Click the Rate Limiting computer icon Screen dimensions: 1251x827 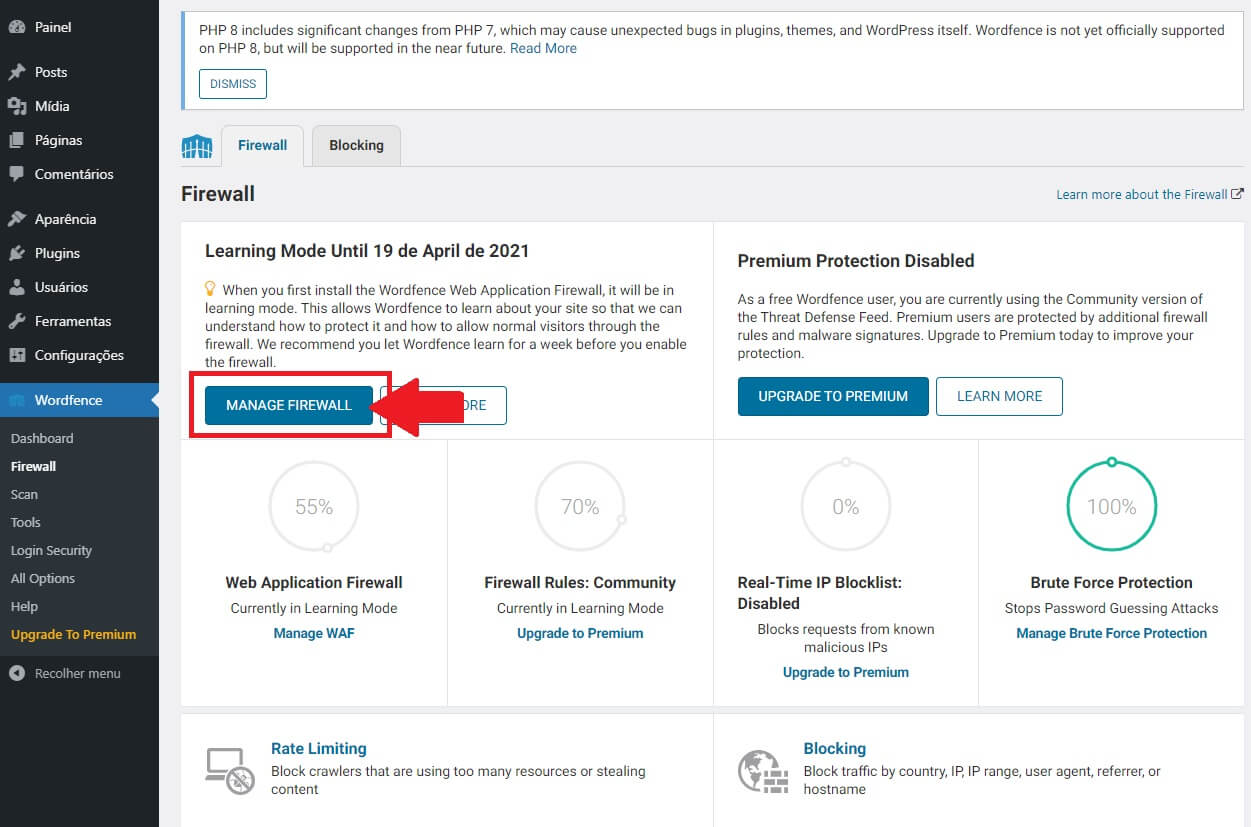(230, 770)
